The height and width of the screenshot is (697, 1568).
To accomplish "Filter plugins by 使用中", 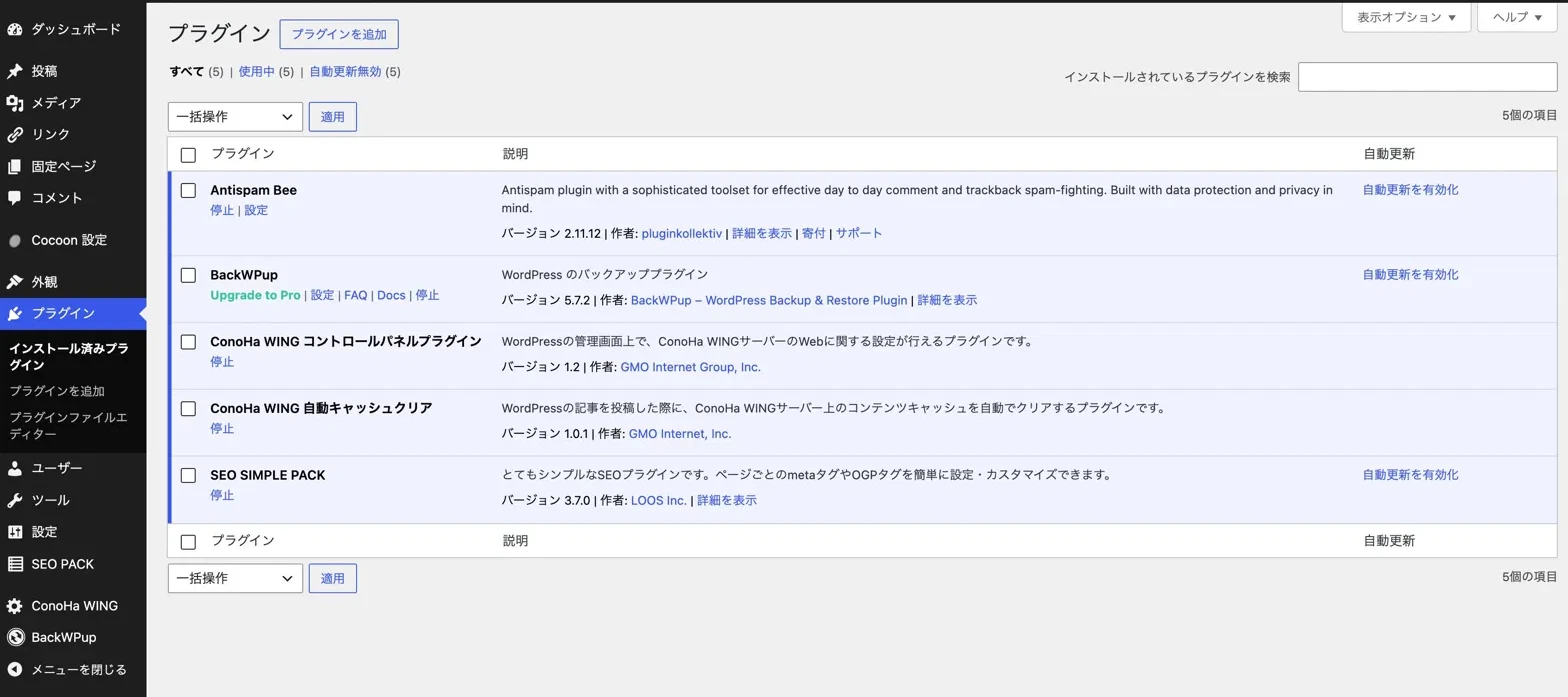I will point(257,72).
